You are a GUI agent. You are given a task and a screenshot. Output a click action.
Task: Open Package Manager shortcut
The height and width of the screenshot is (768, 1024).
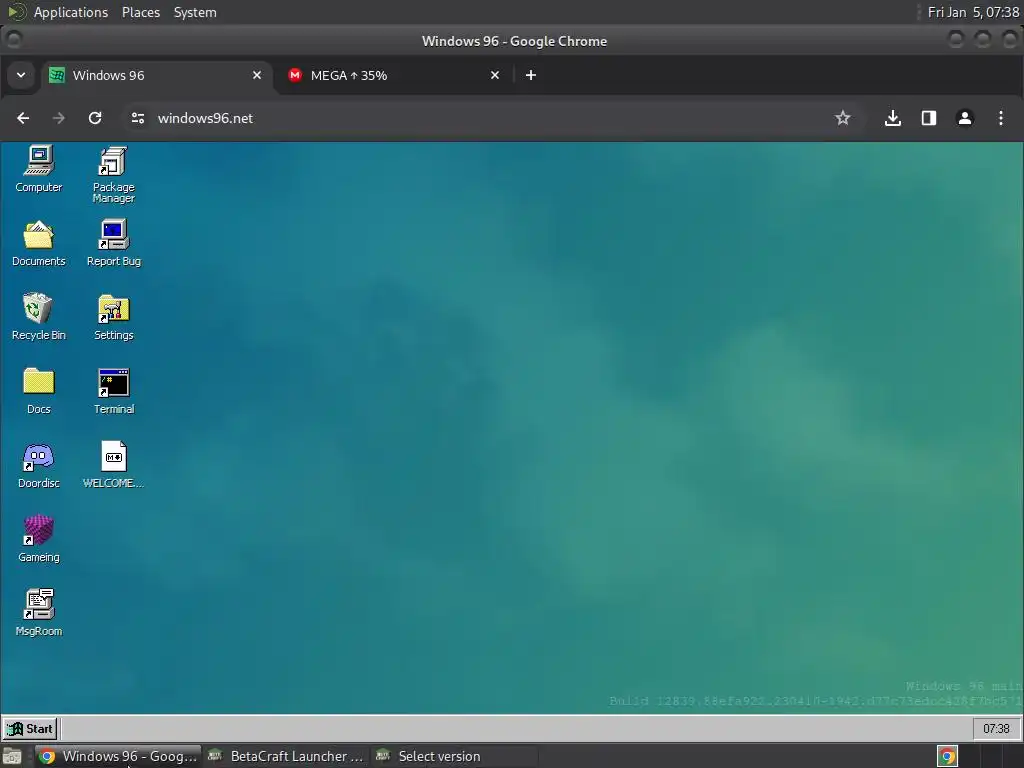114,174
